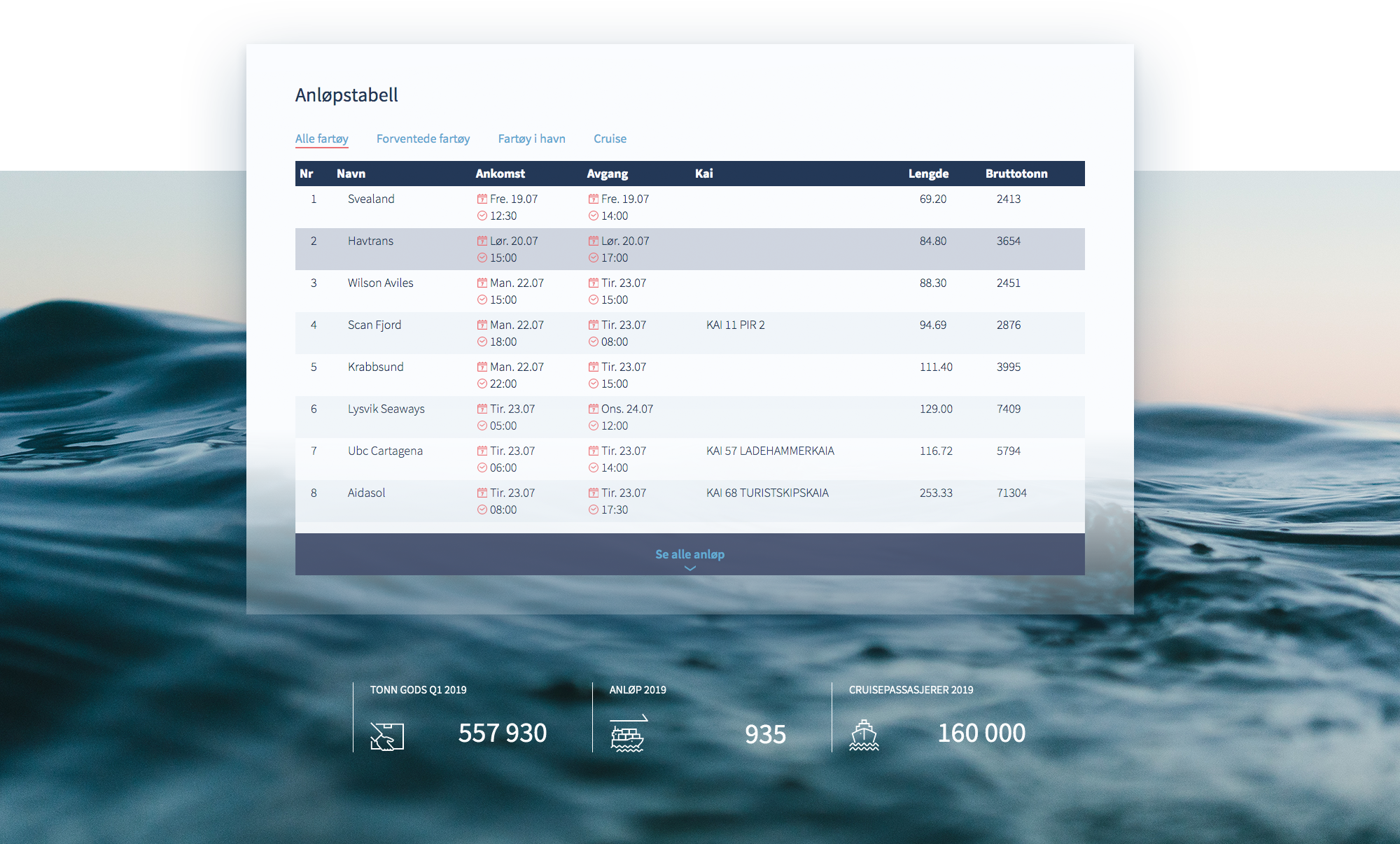Click the KAI 68 TURISTSKIPSKAIA berth text
This screenshot has width=1400, height=844.
(x=767, y=493)
